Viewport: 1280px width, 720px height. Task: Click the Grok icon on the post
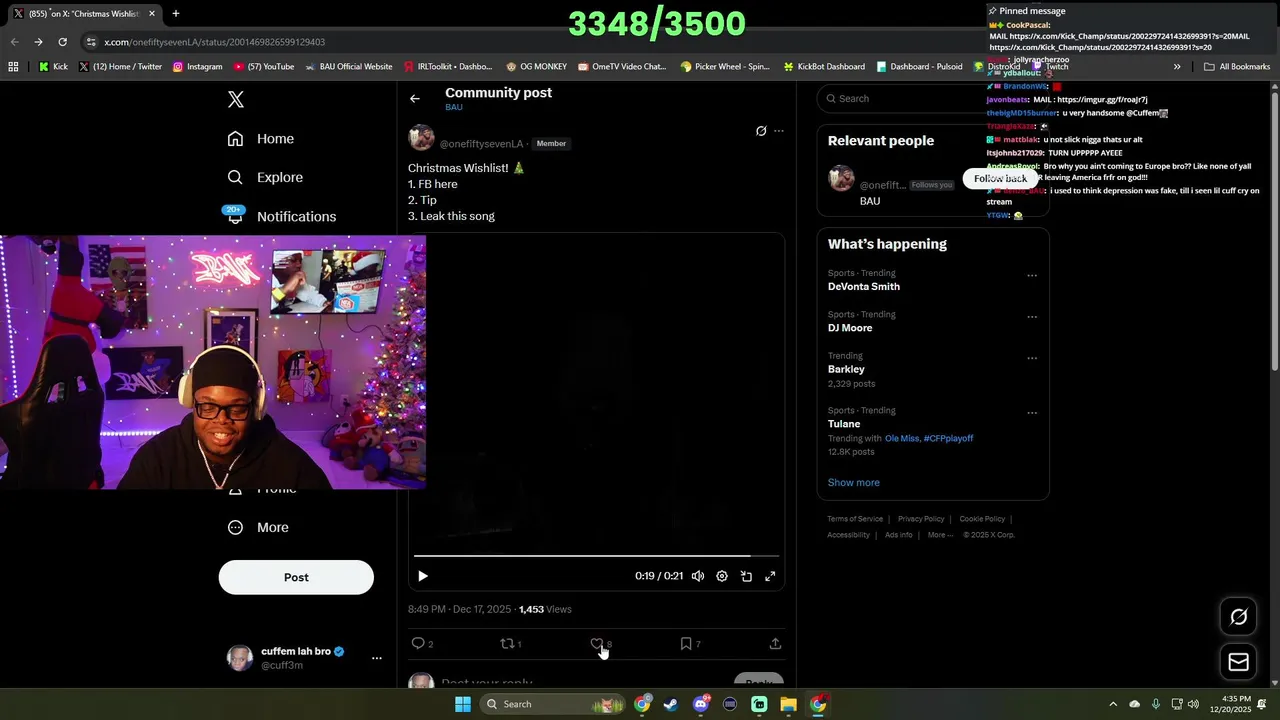(x=761, y=131)
